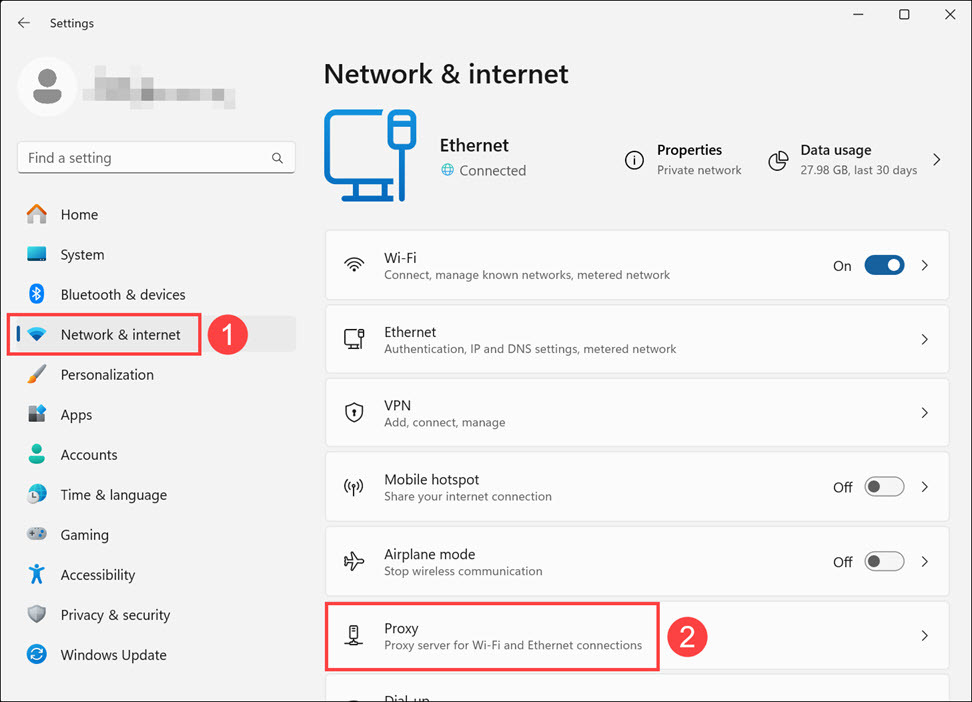Expand Wi-Fi settings with chevron arrow
Viewport: 972px width, 702px height.
(925, 265)
